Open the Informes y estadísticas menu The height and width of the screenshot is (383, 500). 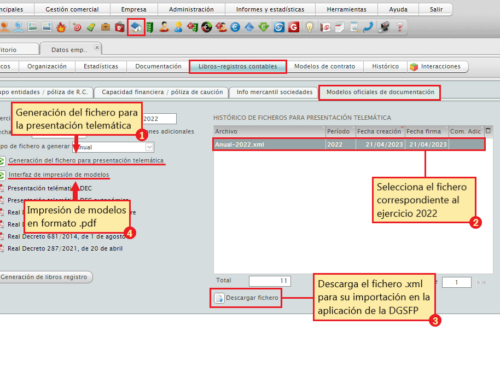(270, 9)
